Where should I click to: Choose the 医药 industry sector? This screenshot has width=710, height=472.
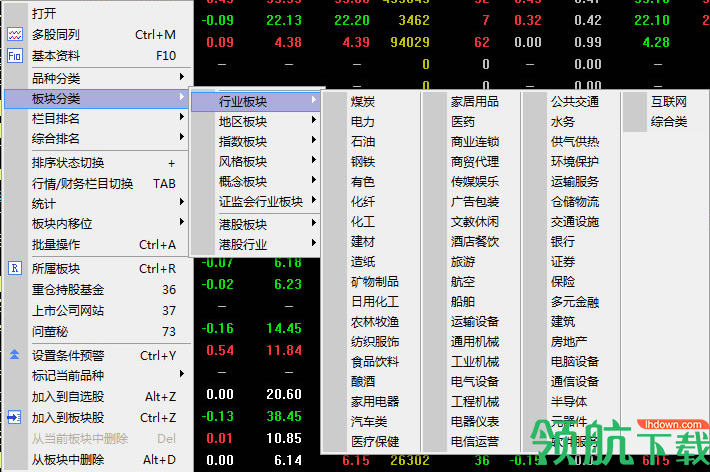click(463, 121)
